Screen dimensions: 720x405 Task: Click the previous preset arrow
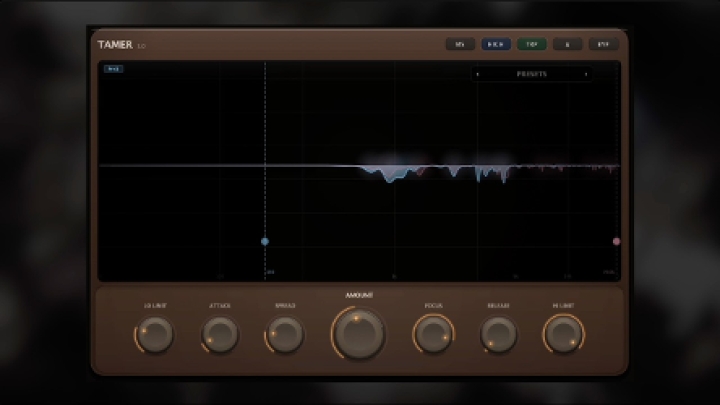(x=478, y=74)
